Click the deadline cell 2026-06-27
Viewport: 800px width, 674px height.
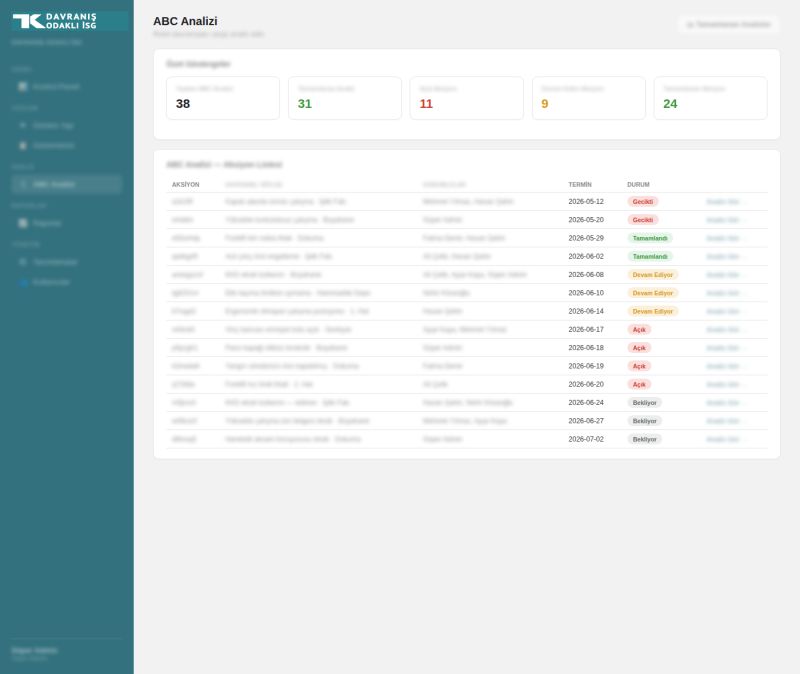(586, 421)
